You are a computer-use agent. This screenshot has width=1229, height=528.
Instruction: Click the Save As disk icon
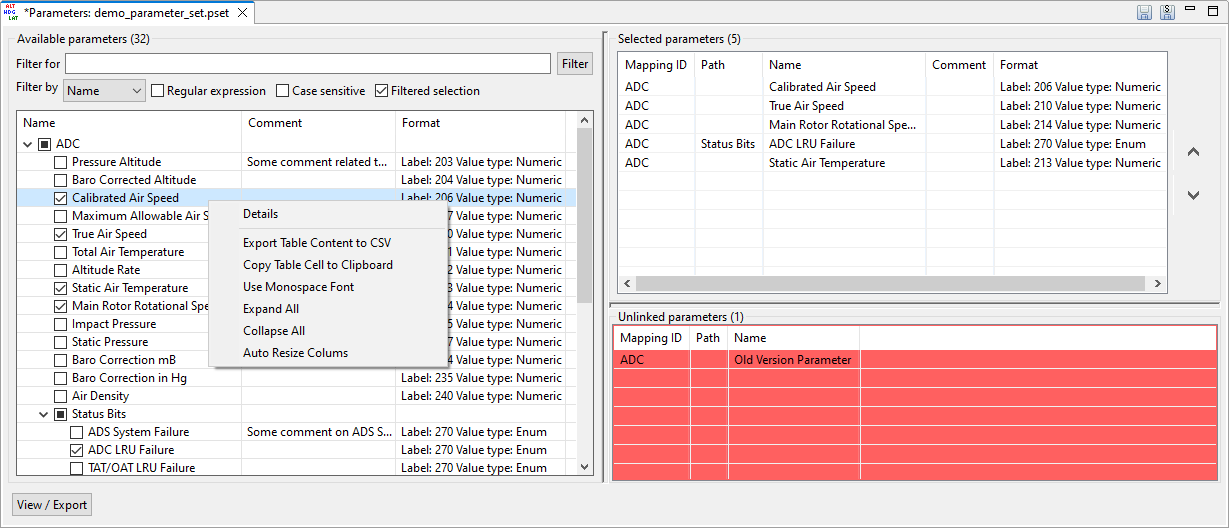tap(1167, 12)
